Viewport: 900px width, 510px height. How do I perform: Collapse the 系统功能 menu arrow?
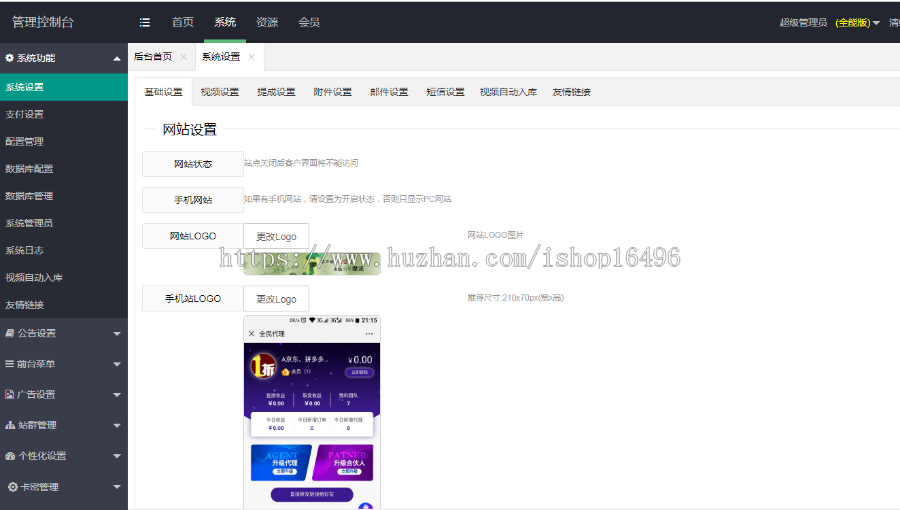coord(117,59)
